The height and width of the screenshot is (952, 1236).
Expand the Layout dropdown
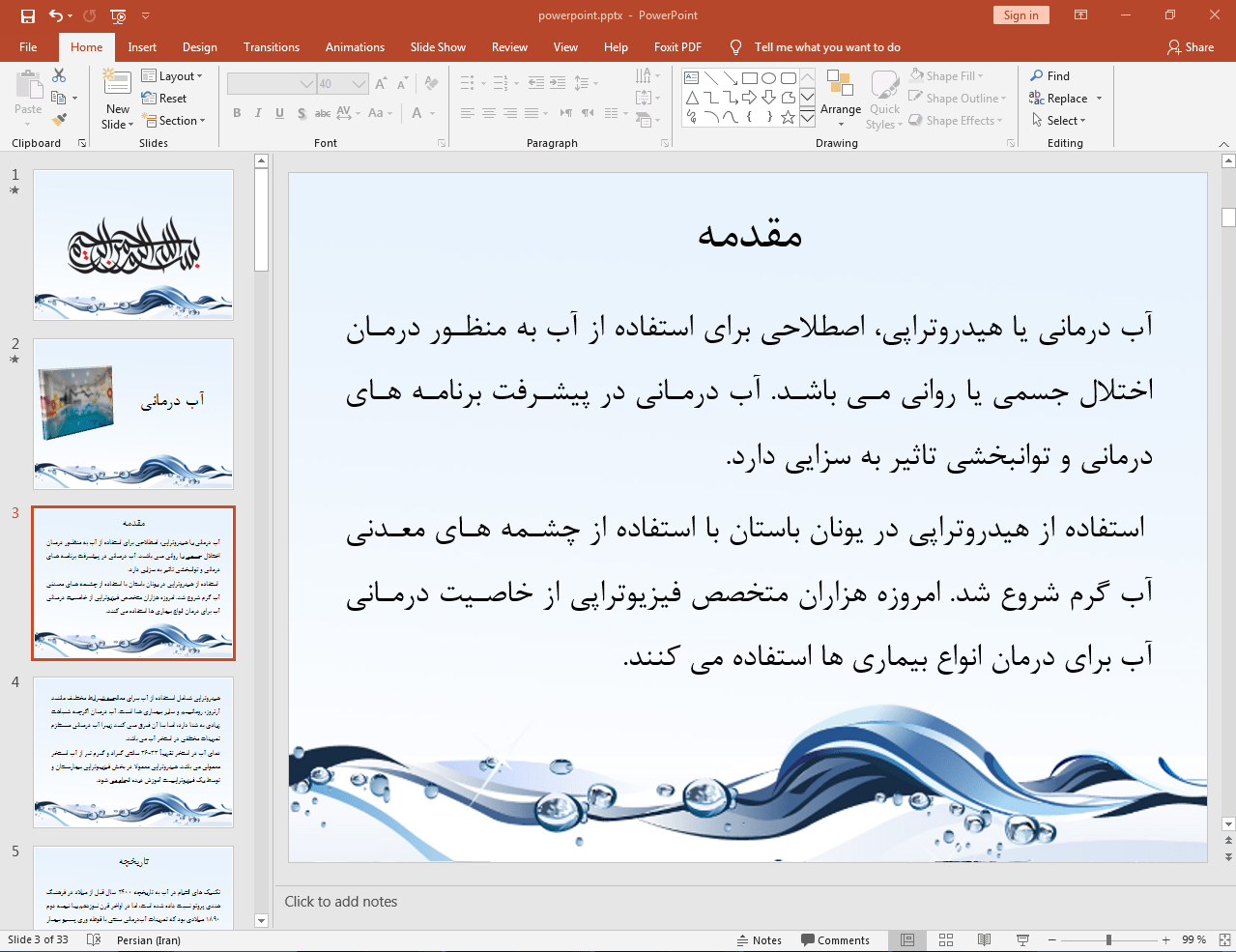pyautogui.click(x=172, y=76)
